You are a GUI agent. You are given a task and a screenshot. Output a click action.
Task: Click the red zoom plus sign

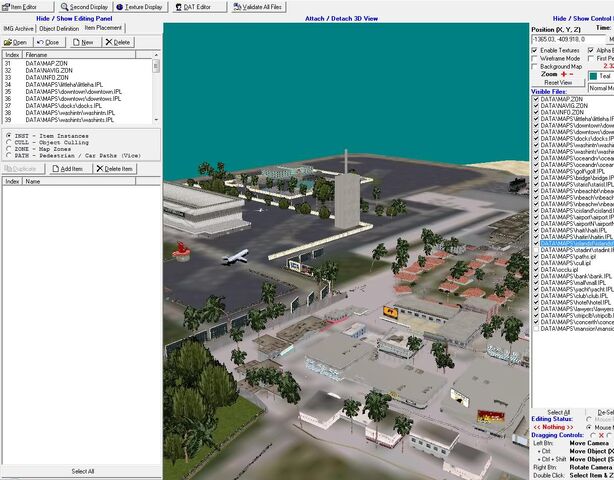pos(563,74)
